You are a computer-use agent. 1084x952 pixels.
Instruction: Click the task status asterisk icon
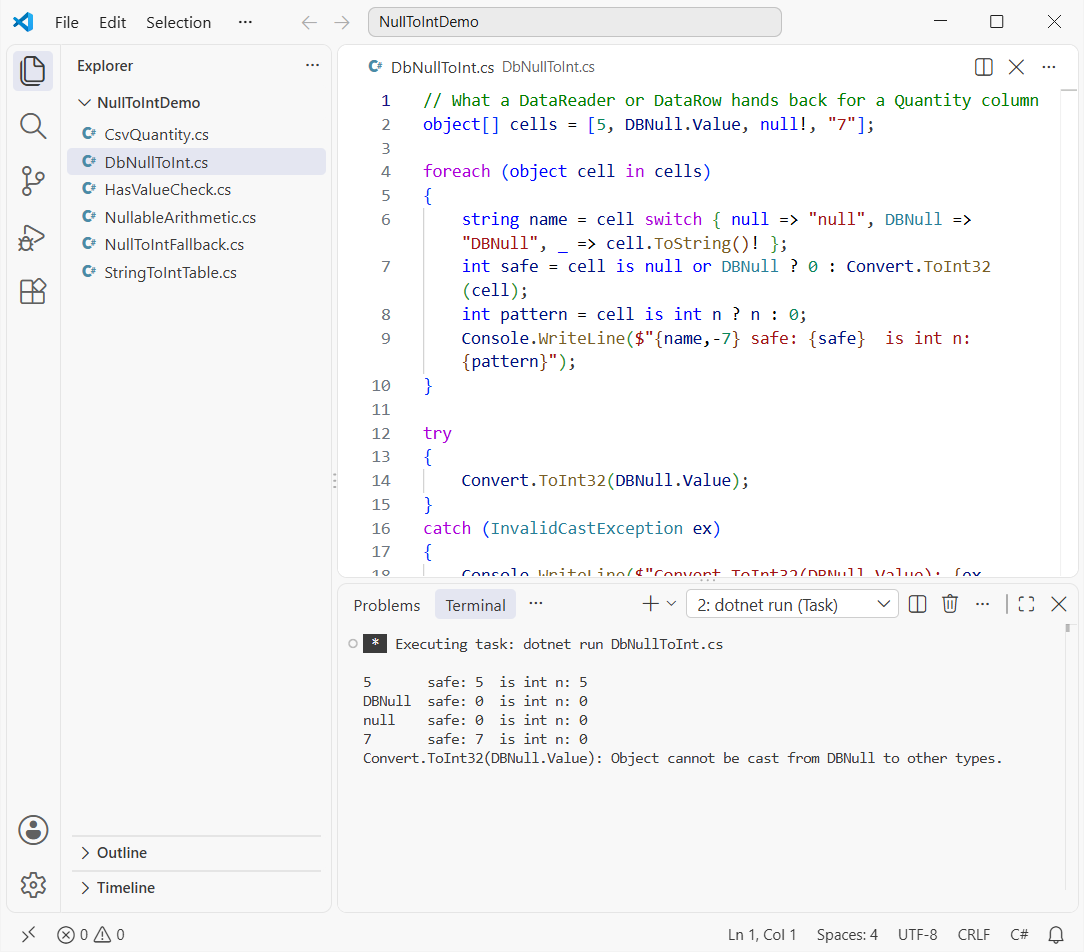coord(375,644)
